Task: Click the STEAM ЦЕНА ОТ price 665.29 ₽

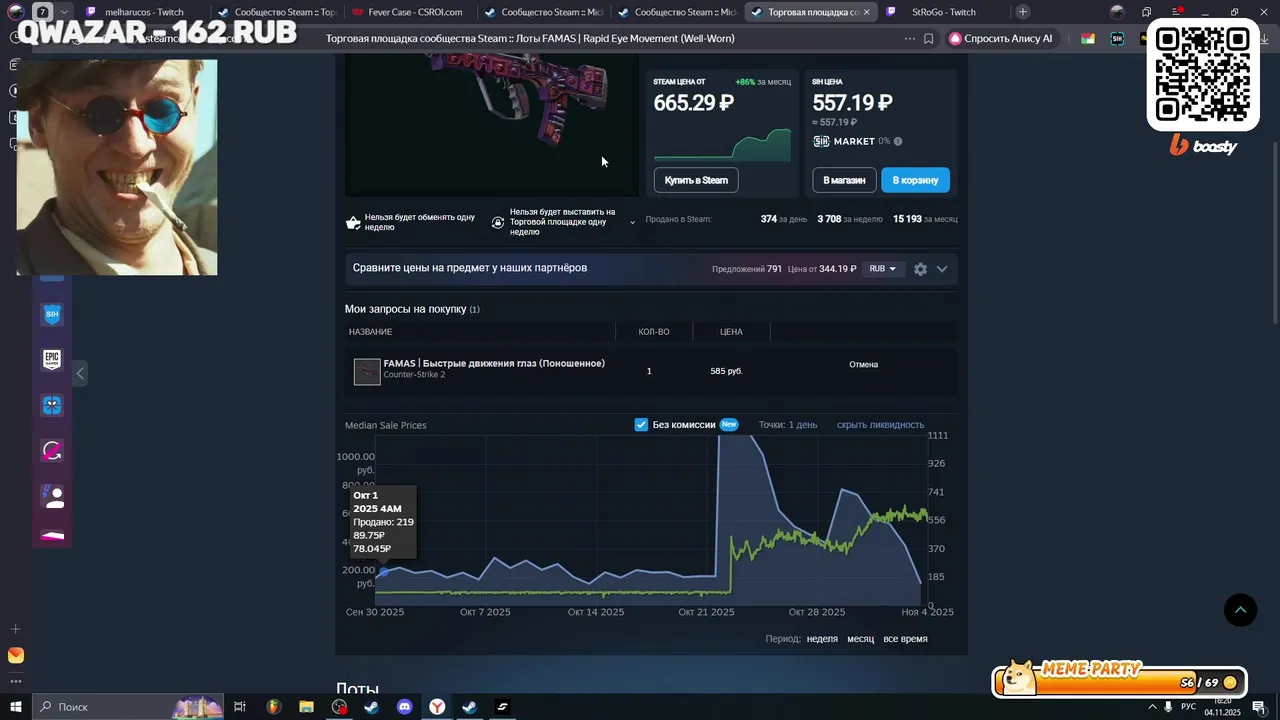Action: [x=694, y=103]
